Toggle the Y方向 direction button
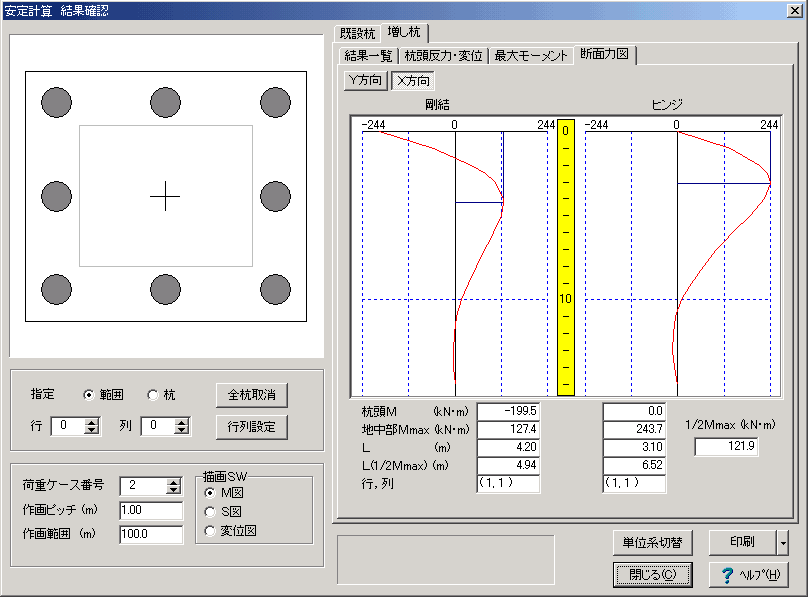The height and width of the screenshot is (597, 808). point(365,80)
